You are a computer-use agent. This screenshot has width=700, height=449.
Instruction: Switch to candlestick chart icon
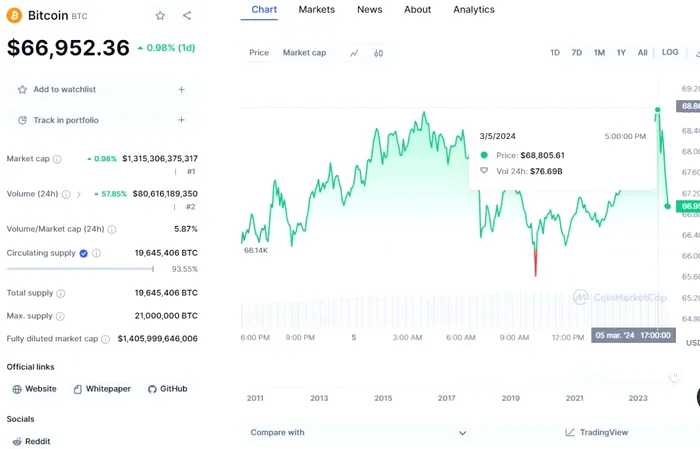click(x=379, y=53)
